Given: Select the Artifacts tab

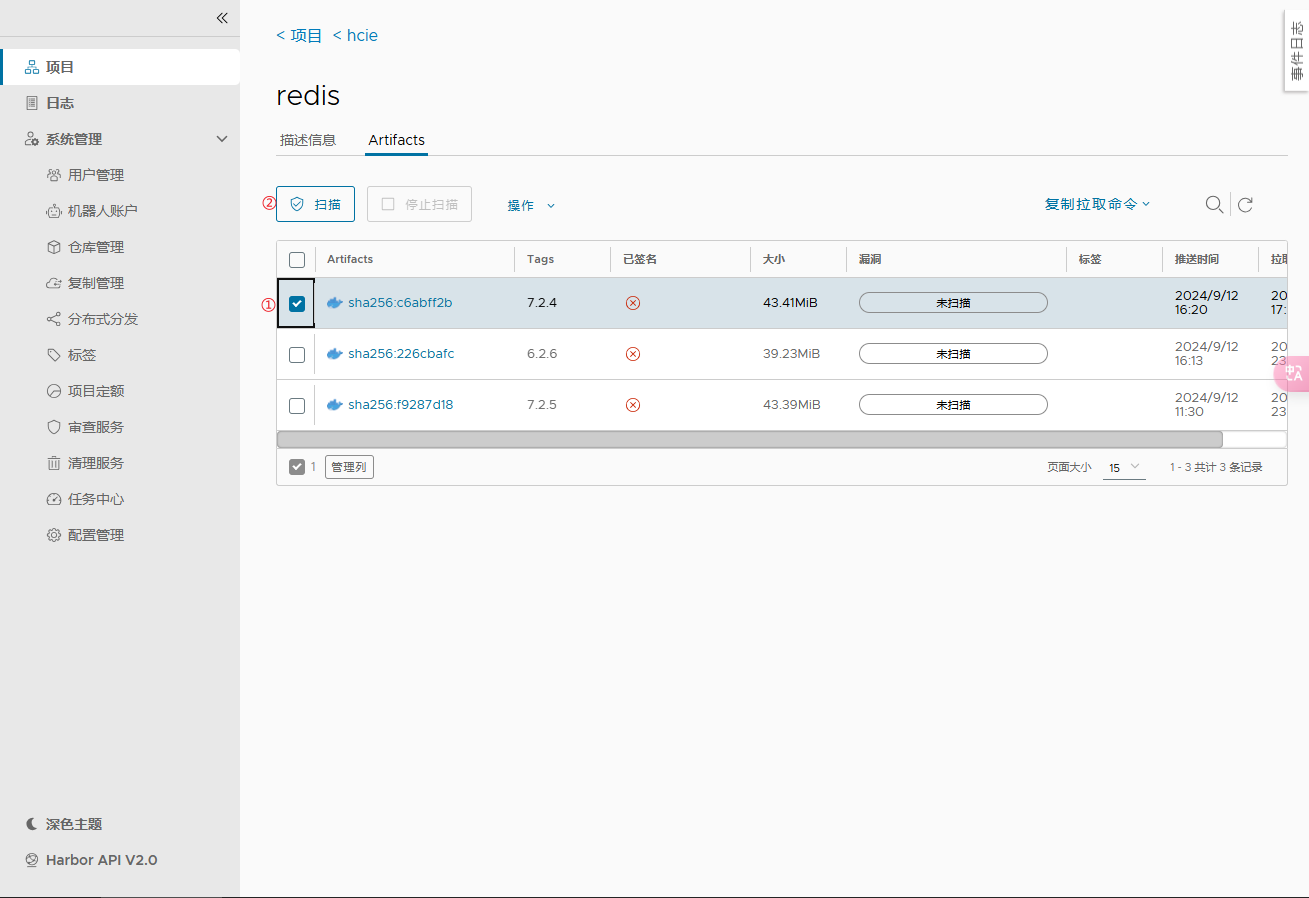Looking at the screenshot, I should coord(396,140).
